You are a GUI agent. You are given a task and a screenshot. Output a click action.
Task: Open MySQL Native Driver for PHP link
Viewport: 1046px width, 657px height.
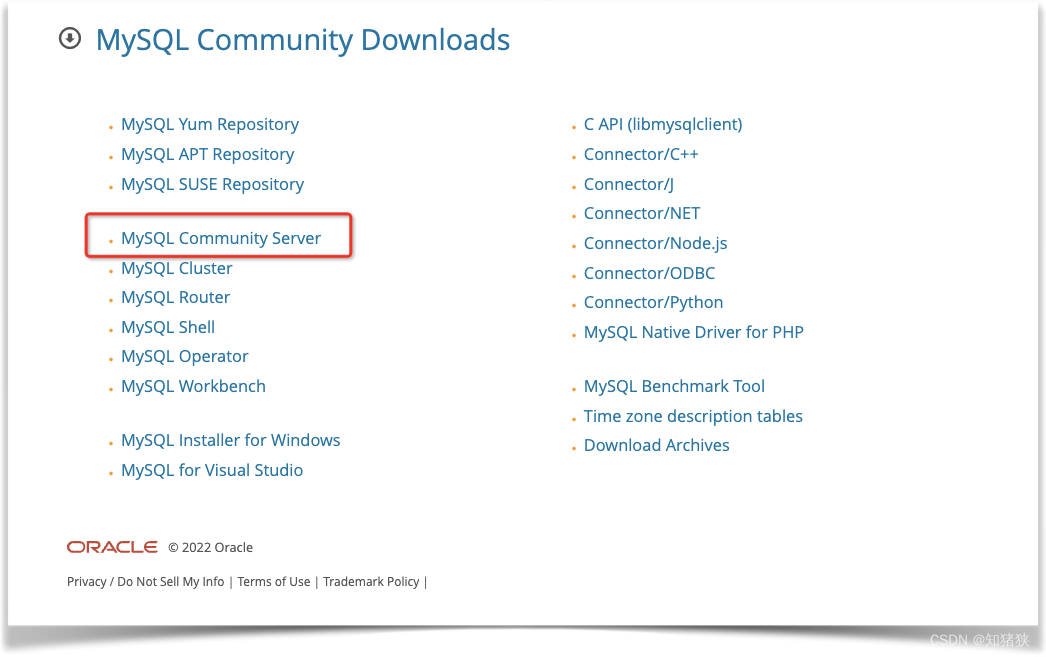(694, 332)
